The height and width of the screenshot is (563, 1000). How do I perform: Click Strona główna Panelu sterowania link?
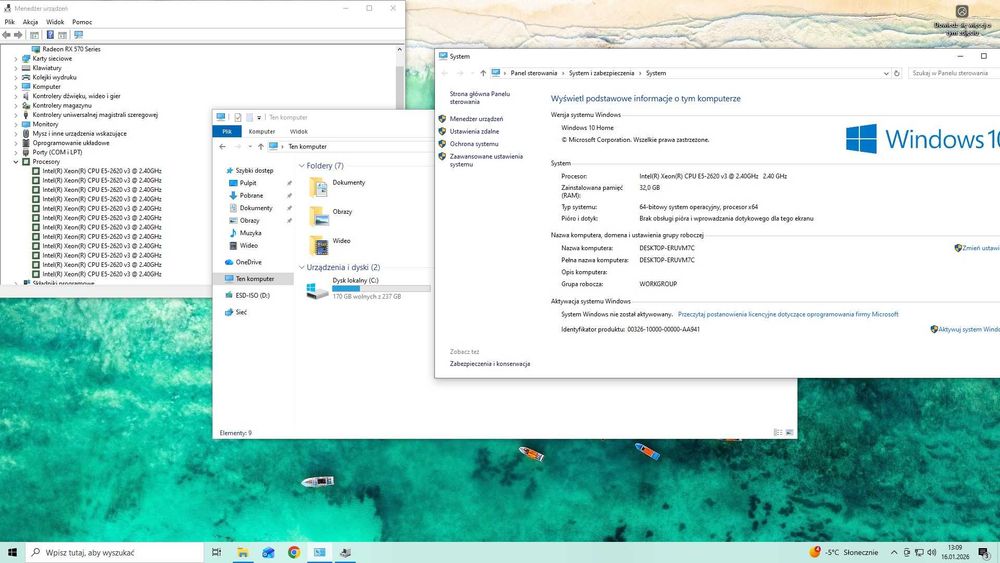[x=480, y=98]
